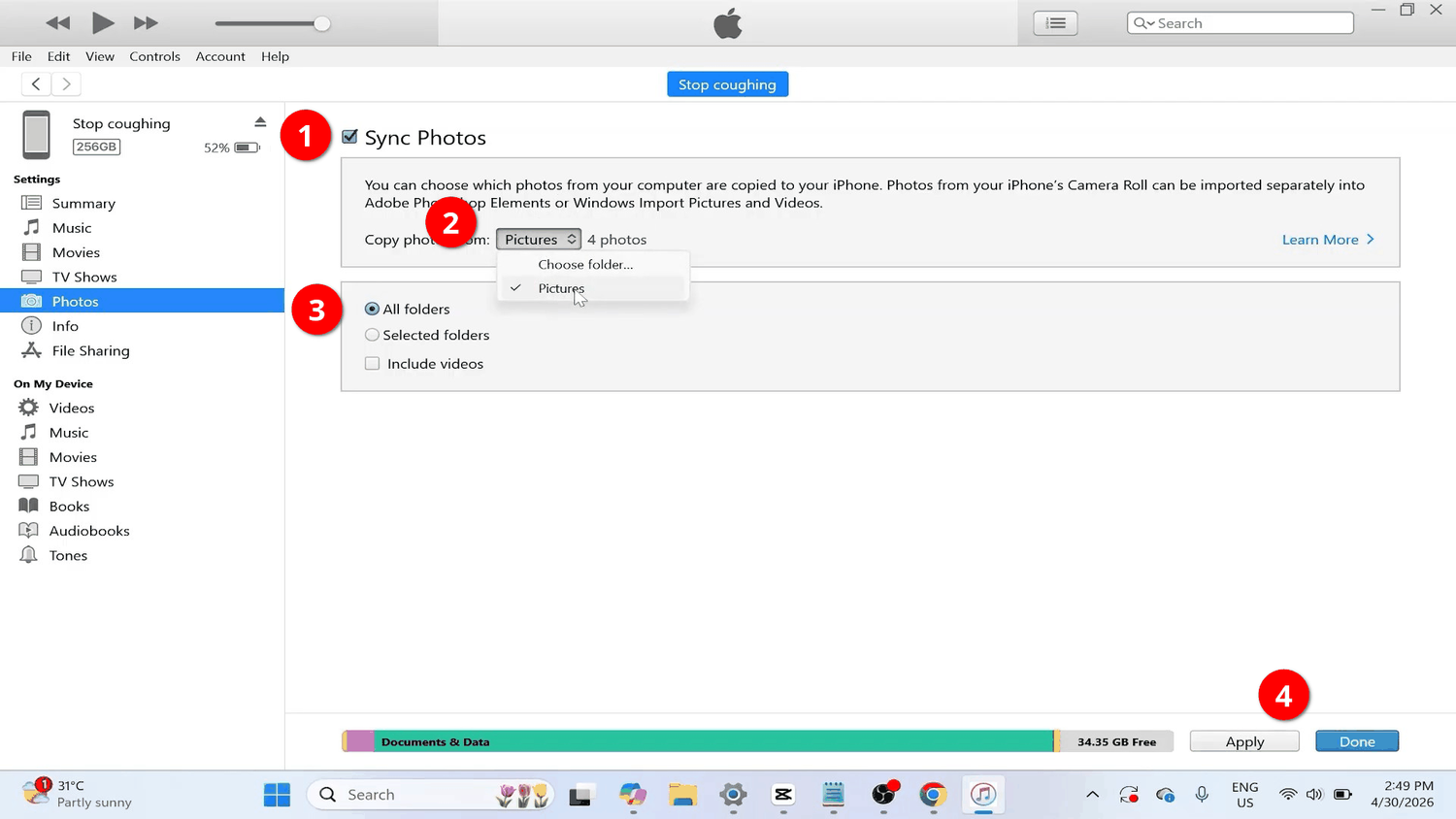Click the 256GB capacity label
Screen dimensions: 1456x819
(96, 147)
